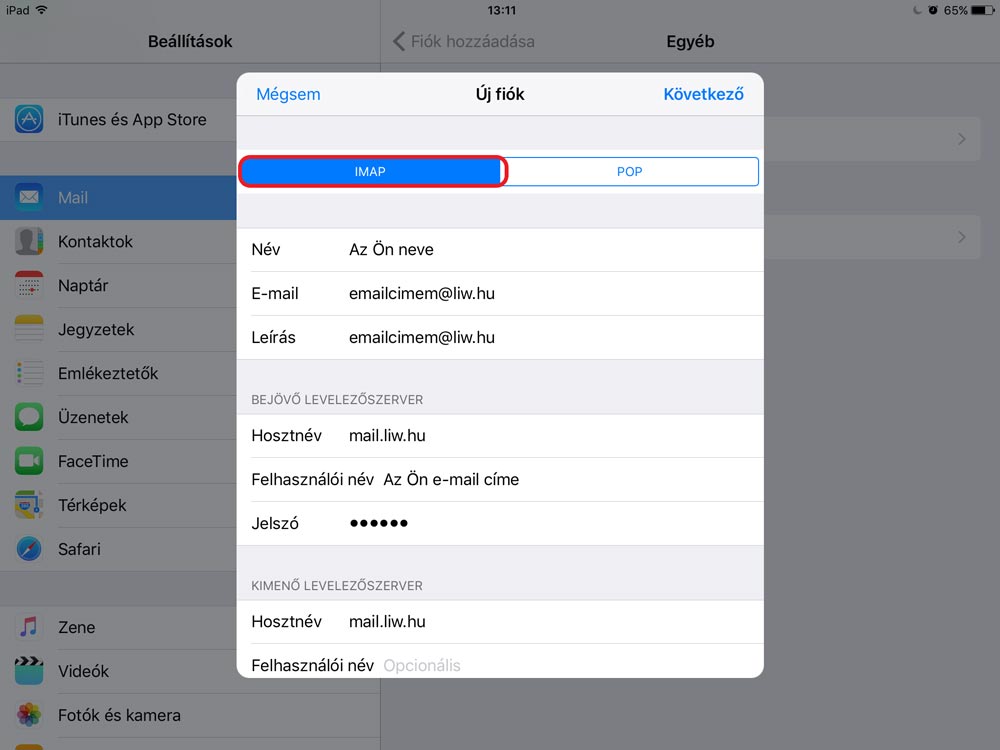Open Videók settings entry
Screen dimensions: 1000x750
(84, 672)
